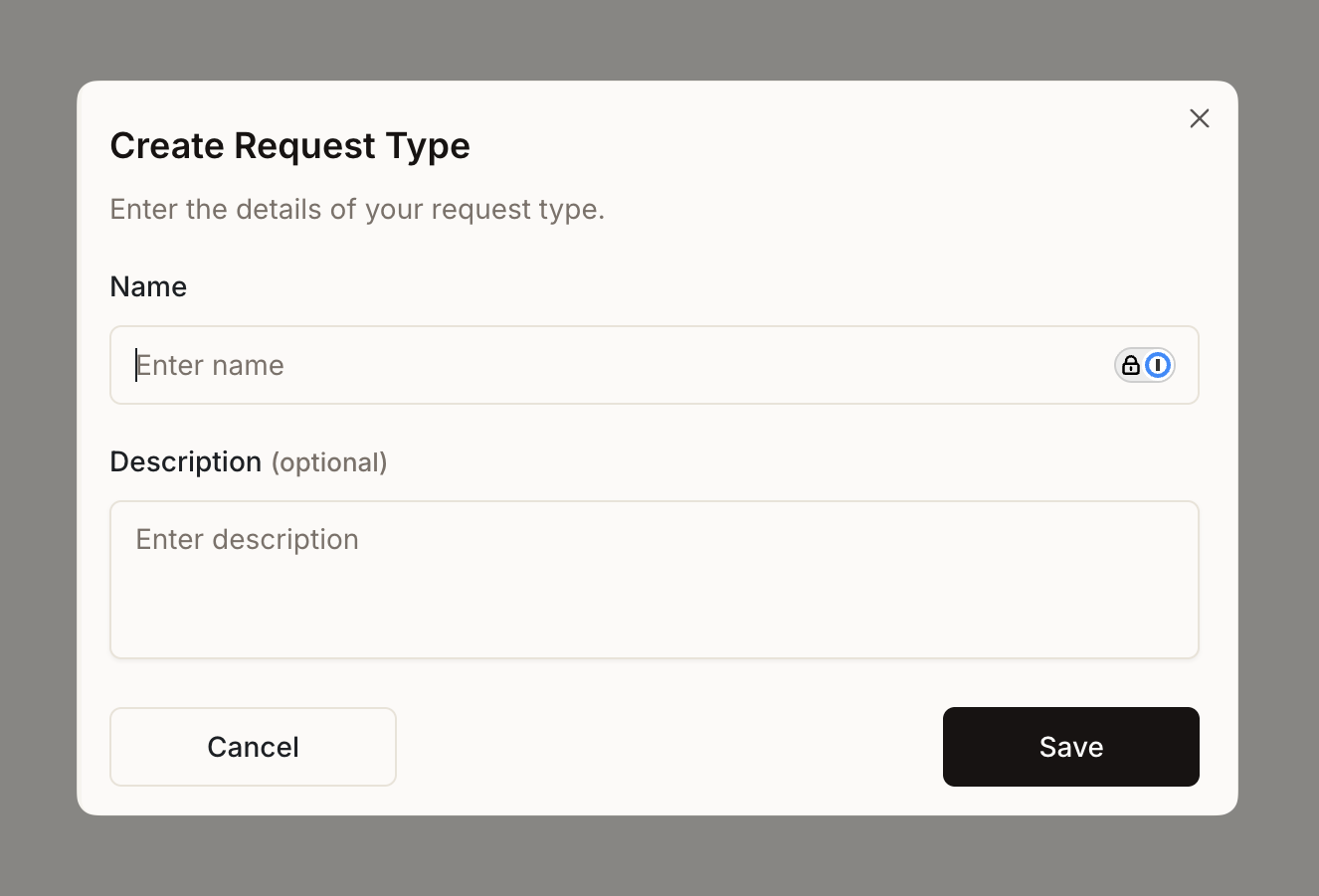Click the word "Type" in the dialog title
The height and width of the screenshot is (896, 1319).
pos(431,146)
